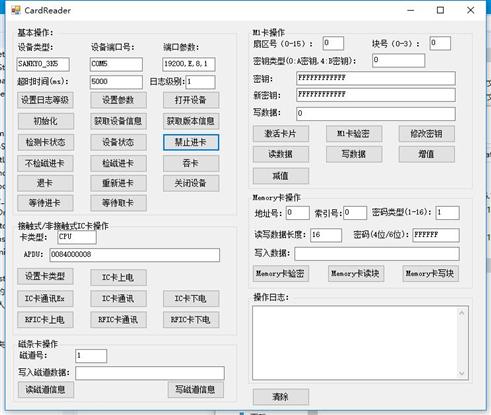Click the 写入磁道数据 text field
This screenshot has height=415, width=491.
coord(150,373)
